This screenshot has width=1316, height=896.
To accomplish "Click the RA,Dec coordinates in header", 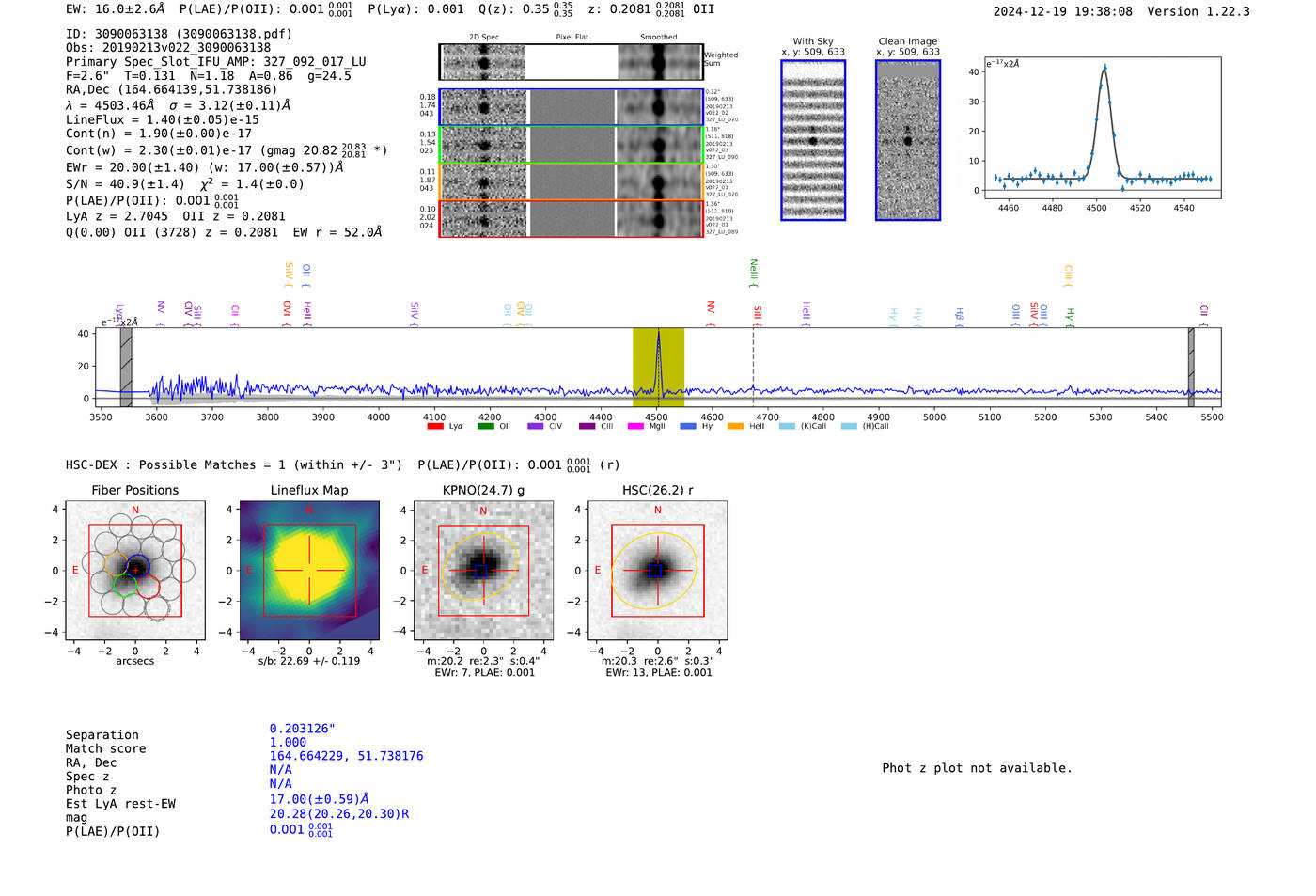I will pos(172,90).
